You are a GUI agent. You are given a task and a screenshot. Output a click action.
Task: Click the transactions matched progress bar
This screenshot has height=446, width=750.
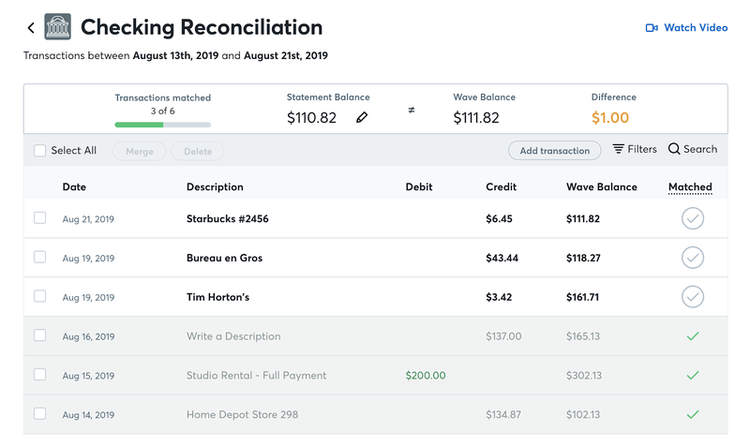163,125
